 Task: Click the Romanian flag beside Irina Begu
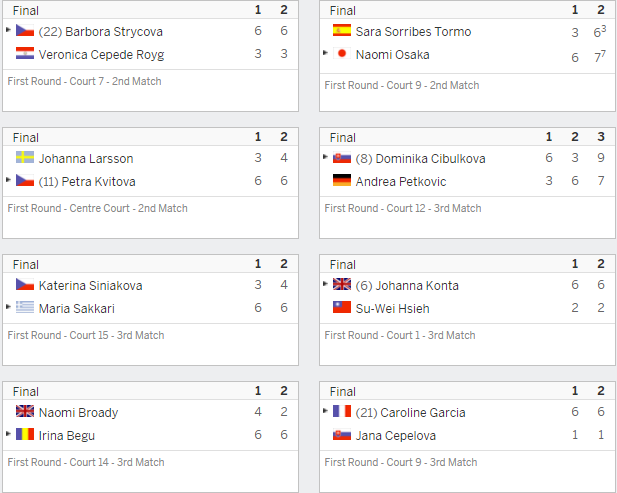pos(25,434)
